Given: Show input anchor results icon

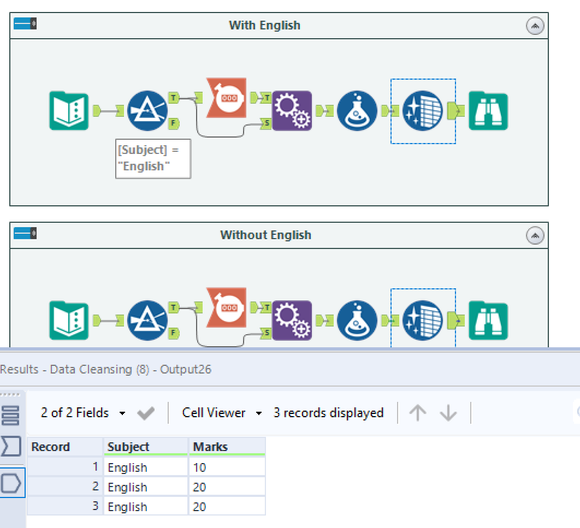Looking at the screenshot, I should point(11,446).
